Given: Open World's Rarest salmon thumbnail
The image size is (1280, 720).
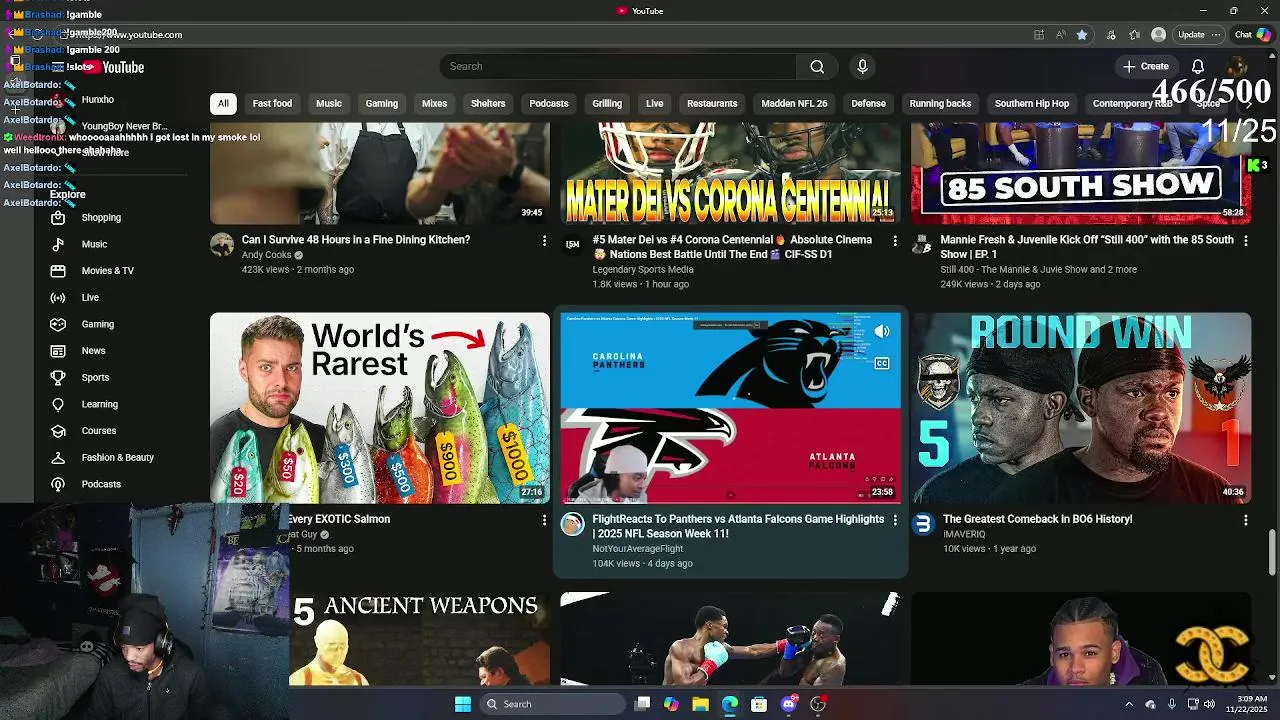Looking at the screenshot, I should click(x=380, y=408).
